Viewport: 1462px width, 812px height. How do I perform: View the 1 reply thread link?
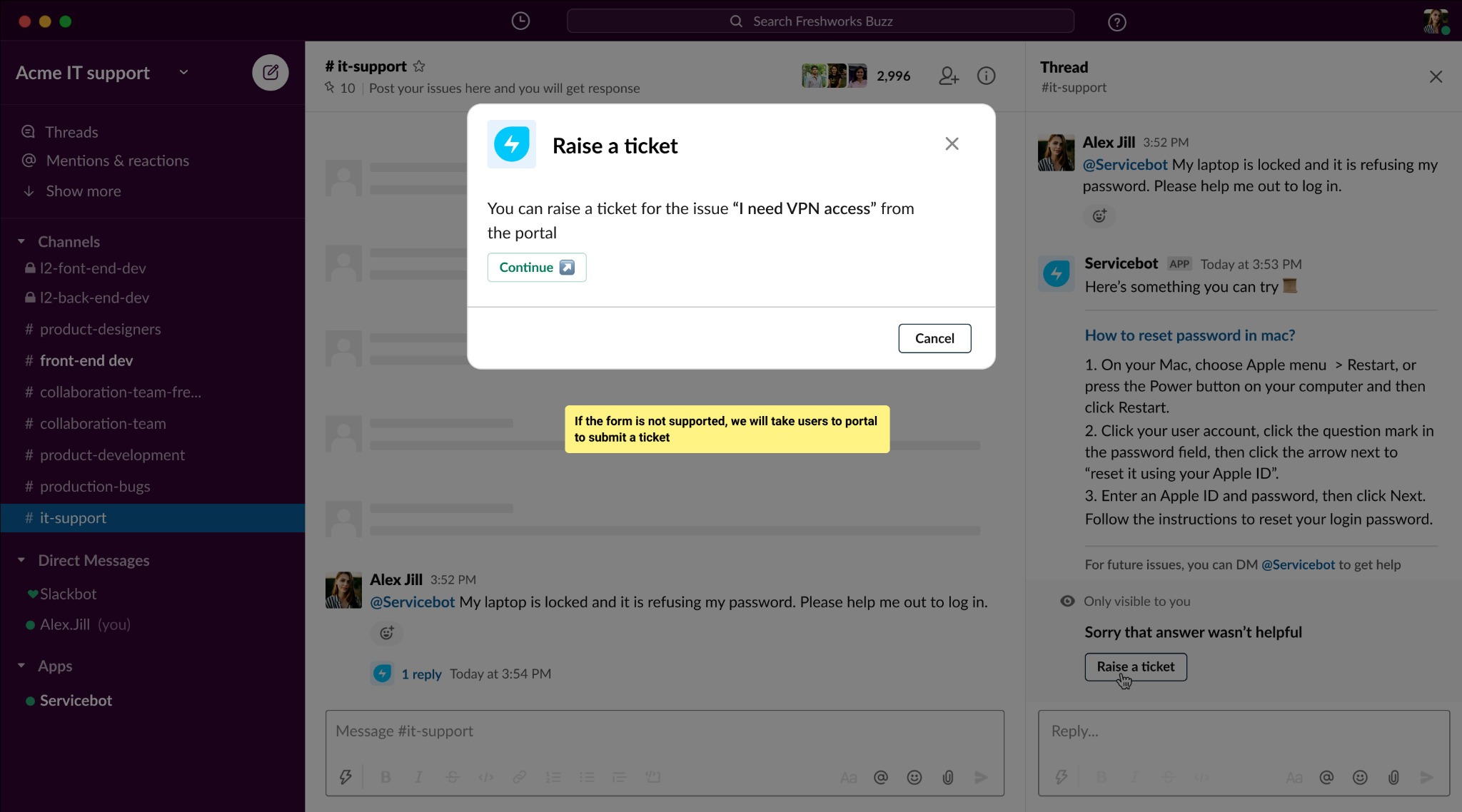point(421,674)
